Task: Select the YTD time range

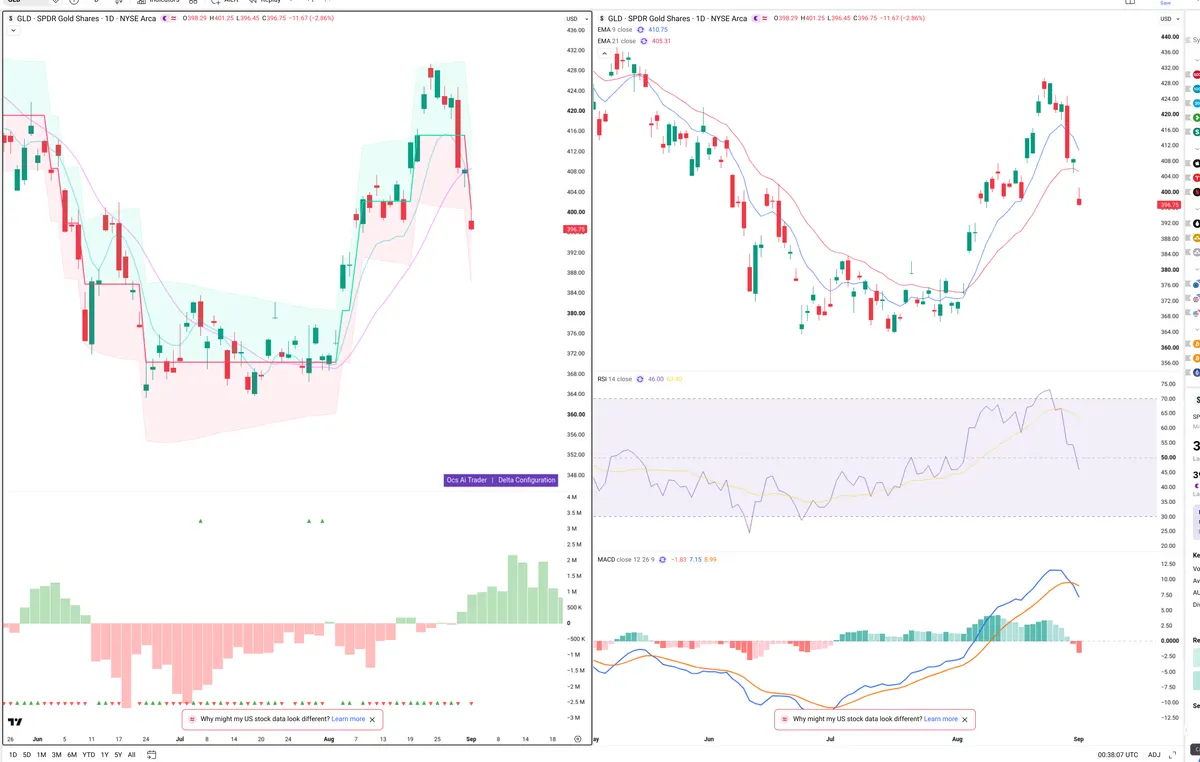Action: [x=89, y=755]
